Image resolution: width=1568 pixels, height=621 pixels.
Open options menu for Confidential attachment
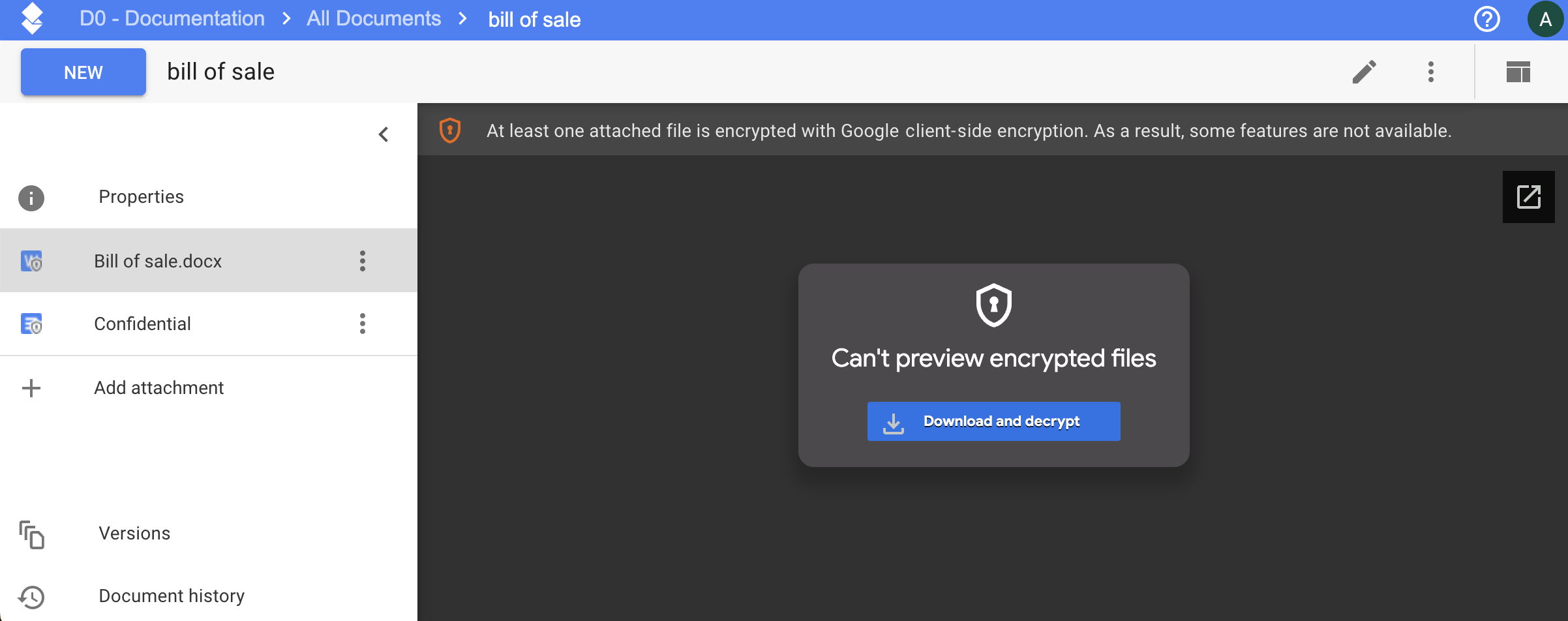click(x=363, y=324)
